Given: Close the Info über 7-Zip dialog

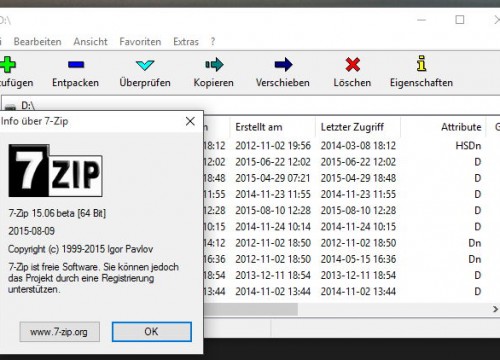Looking at the screenshot, I should coord(190,121).
